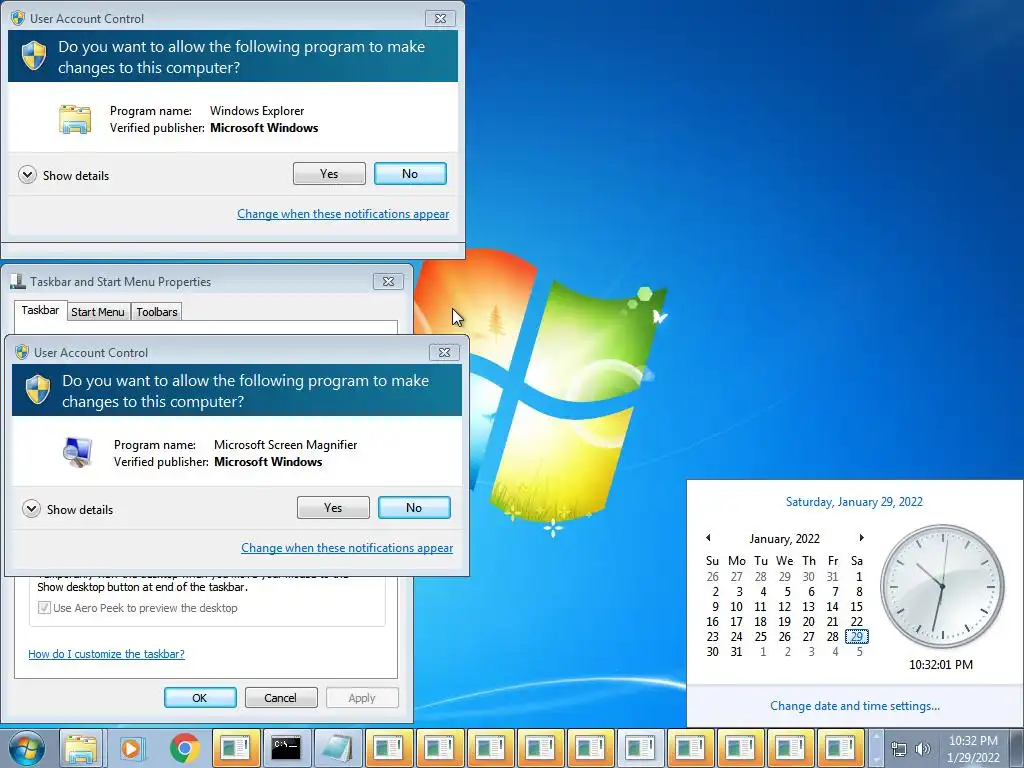The image size is (1024, 768).
Task: Click the Windows Explorer folder program icon
Action: point(75,120)
